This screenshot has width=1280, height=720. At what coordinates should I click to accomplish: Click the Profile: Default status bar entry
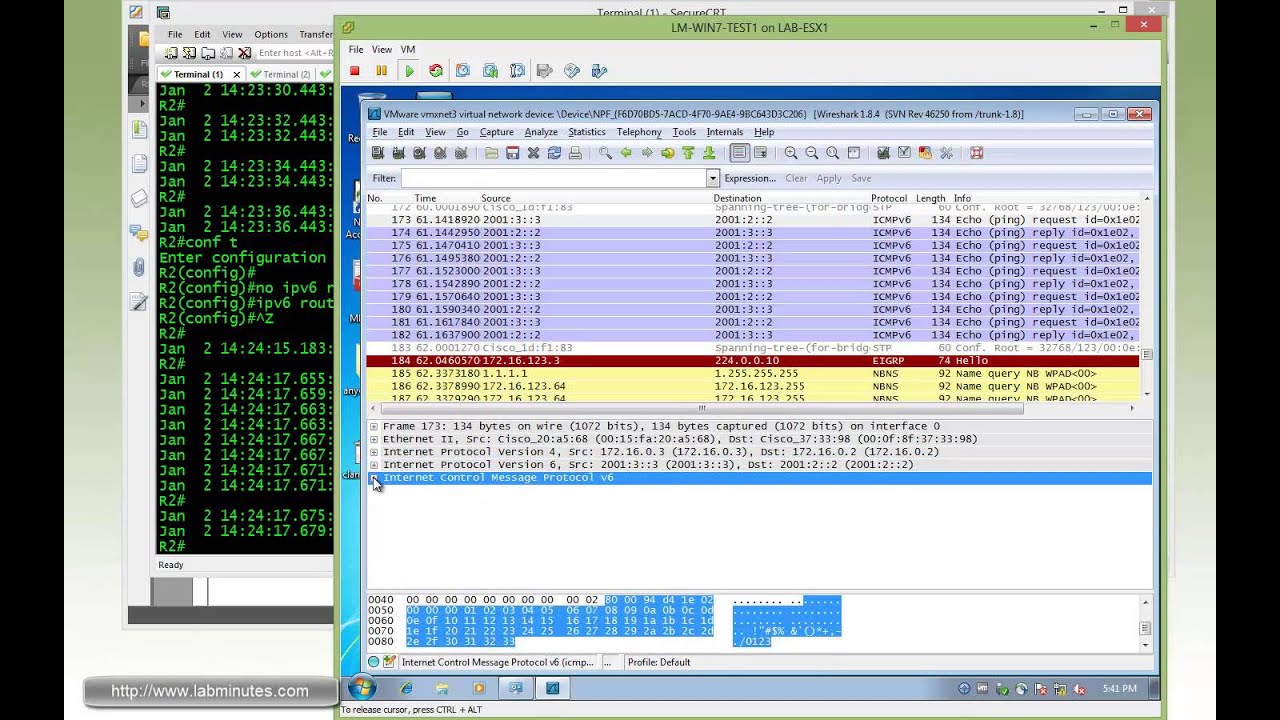click(659, 662)
